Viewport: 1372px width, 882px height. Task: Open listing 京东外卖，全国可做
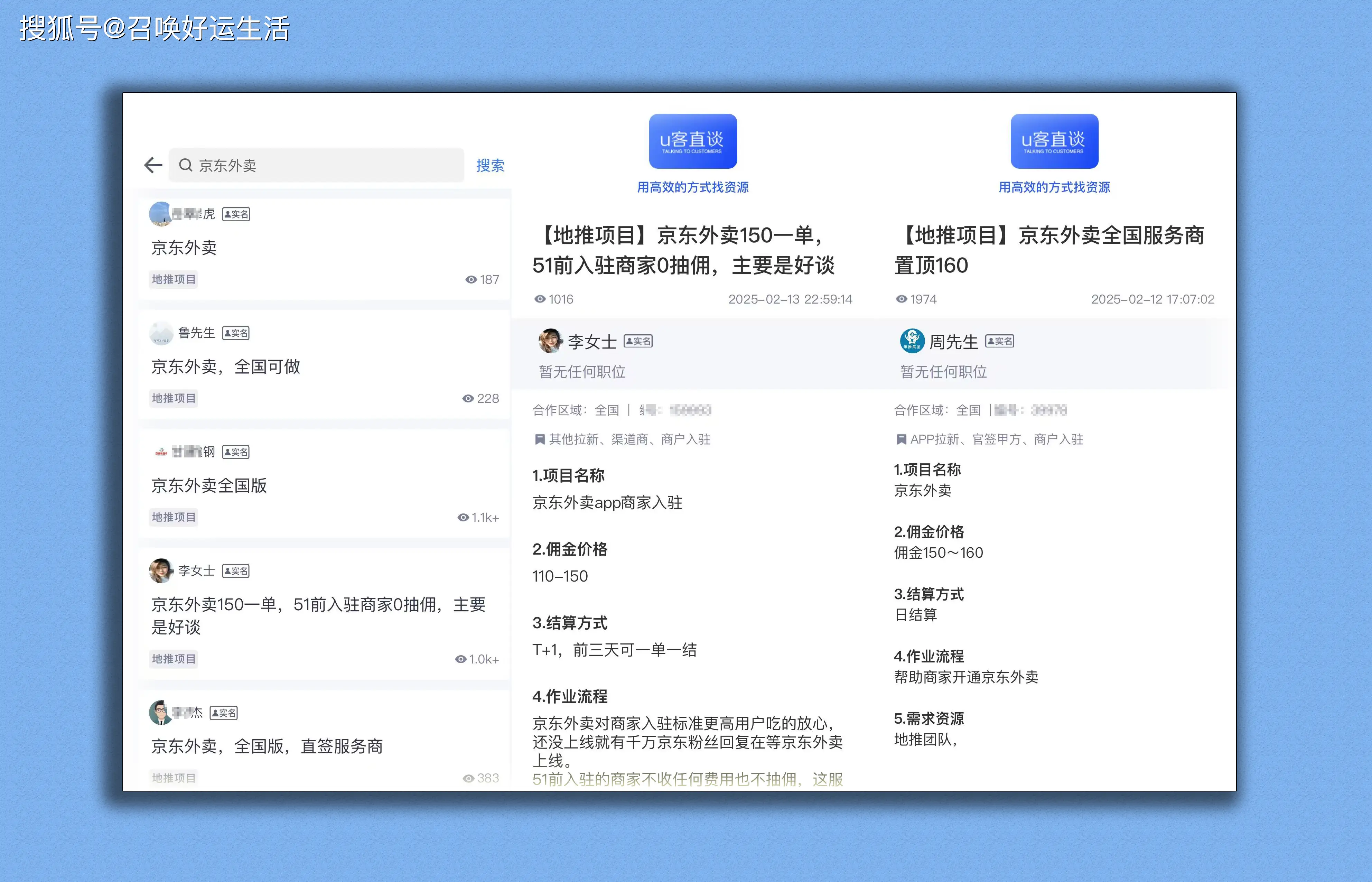point(226,366)
